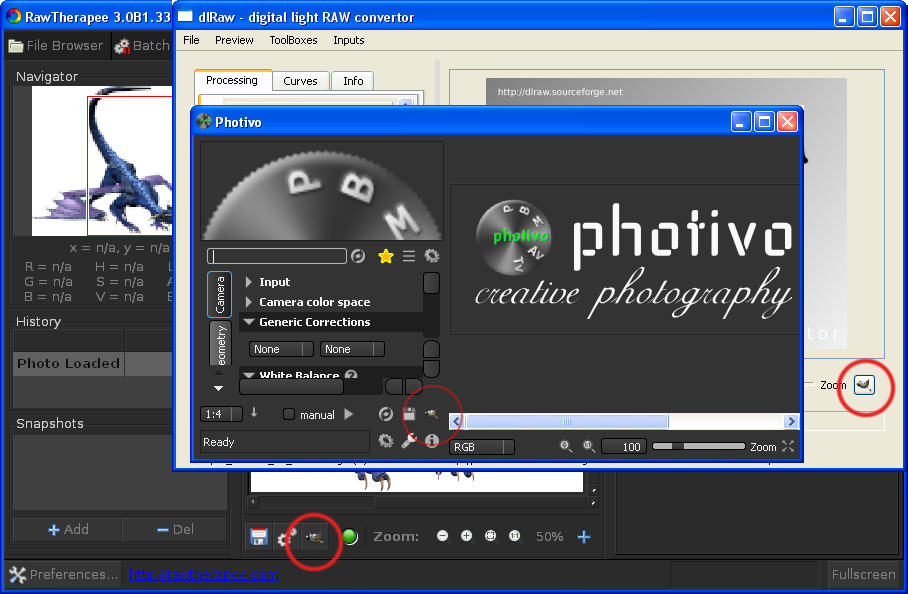Open the ToolBoxes menu in dlRaw

[x=293, y=40]
